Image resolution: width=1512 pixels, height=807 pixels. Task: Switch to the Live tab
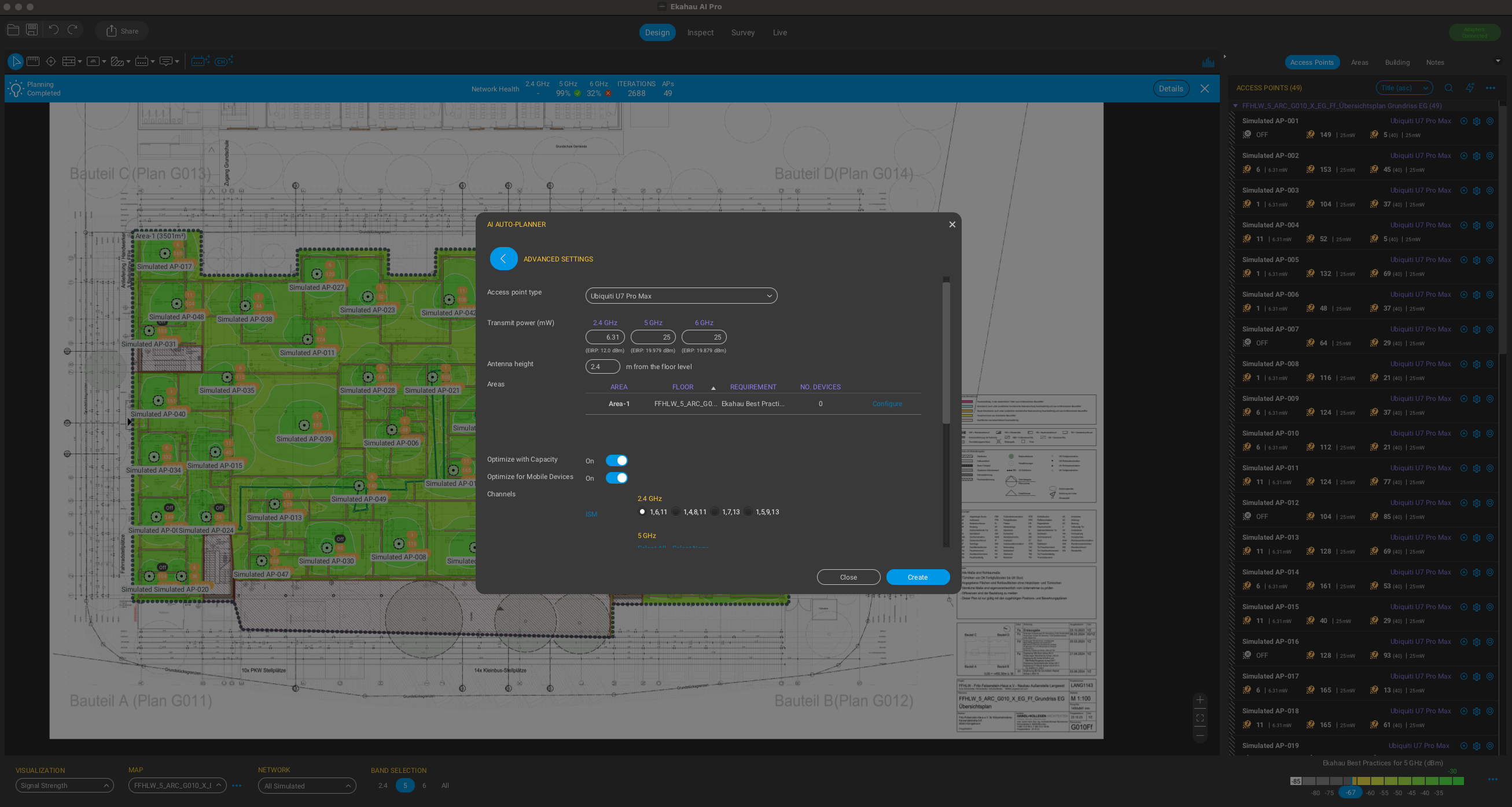[779, 33]
